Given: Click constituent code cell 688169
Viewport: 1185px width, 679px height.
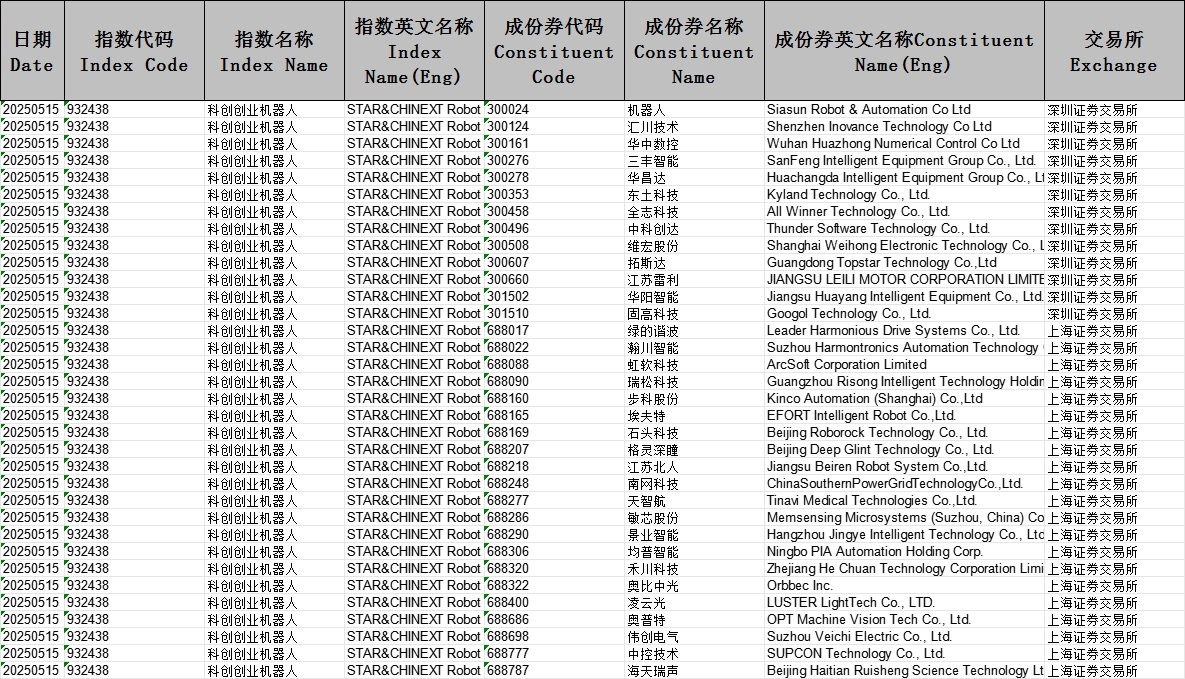Looking at the screenshot, I should (554, 433).
